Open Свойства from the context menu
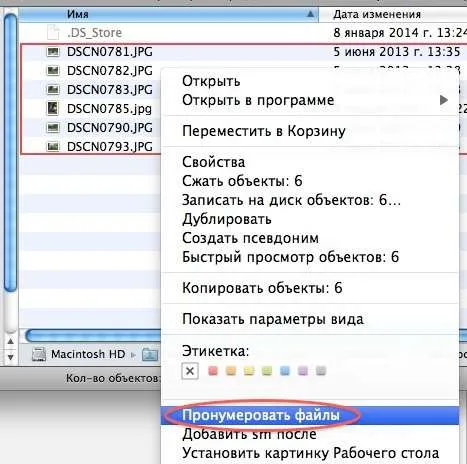 (x=310, y=162)
